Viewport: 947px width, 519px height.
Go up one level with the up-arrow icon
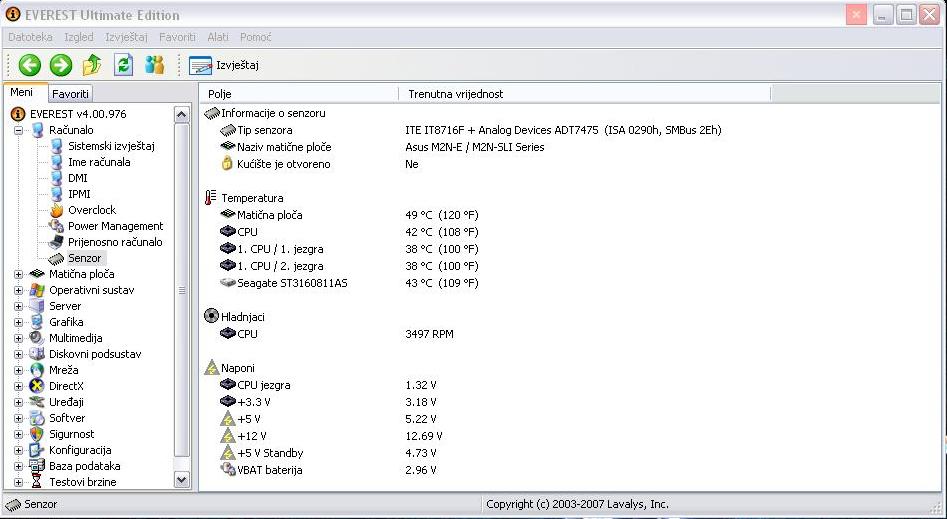click(92, 65)
